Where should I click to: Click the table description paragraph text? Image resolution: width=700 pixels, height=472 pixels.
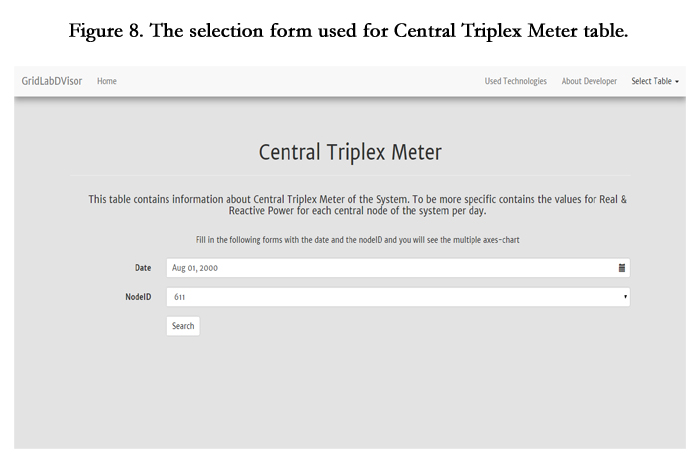pos(357,205)
